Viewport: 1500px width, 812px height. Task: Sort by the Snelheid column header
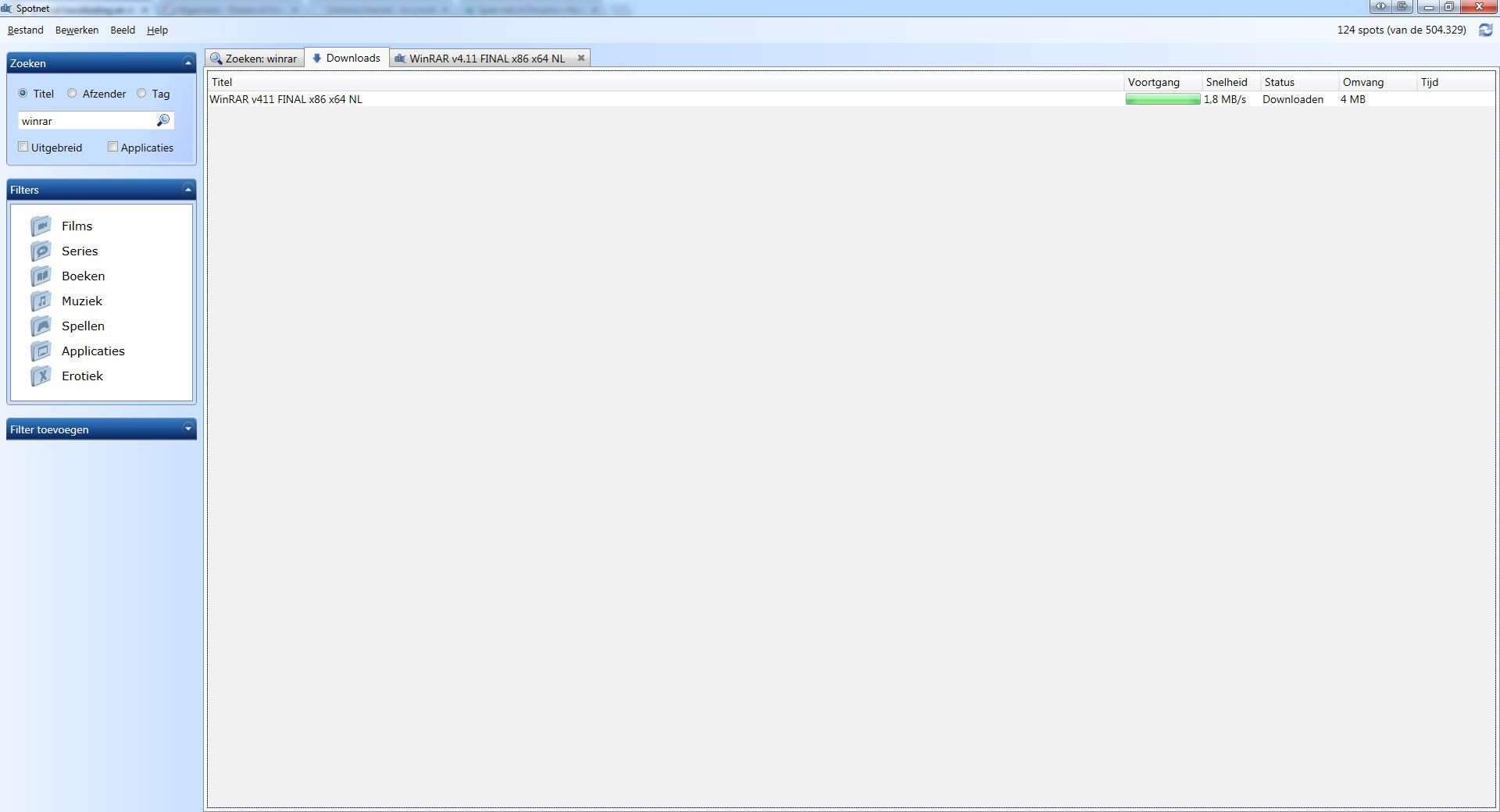1232,82
